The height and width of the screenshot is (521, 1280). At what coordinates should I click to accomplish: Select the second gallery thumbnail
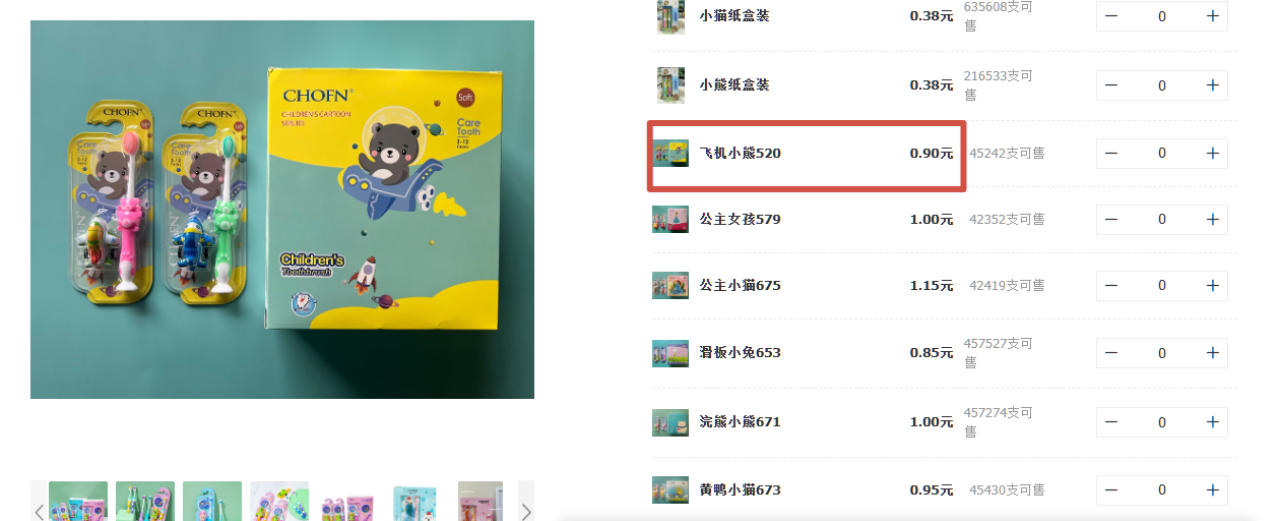(x=145, y=501)
